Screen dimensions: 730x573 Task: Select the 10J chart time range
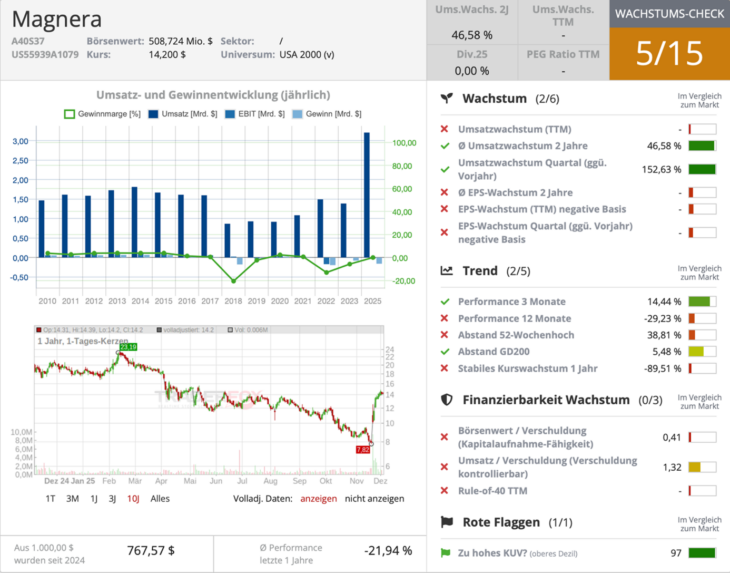click(x=132, y=498)
